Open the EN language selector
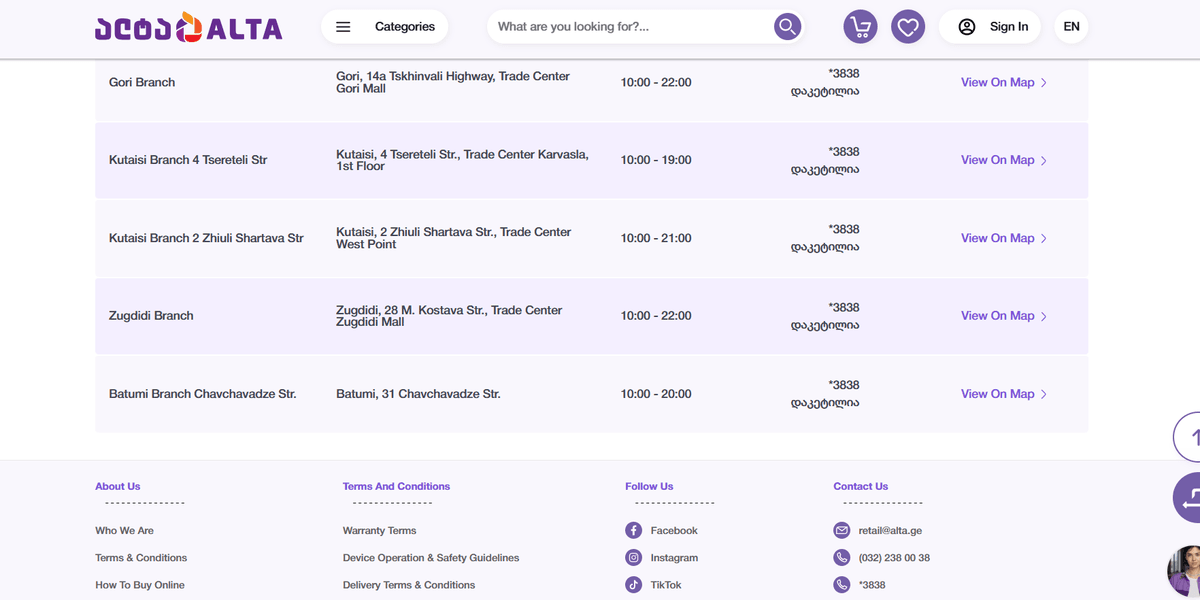 tap(1071, 27)
